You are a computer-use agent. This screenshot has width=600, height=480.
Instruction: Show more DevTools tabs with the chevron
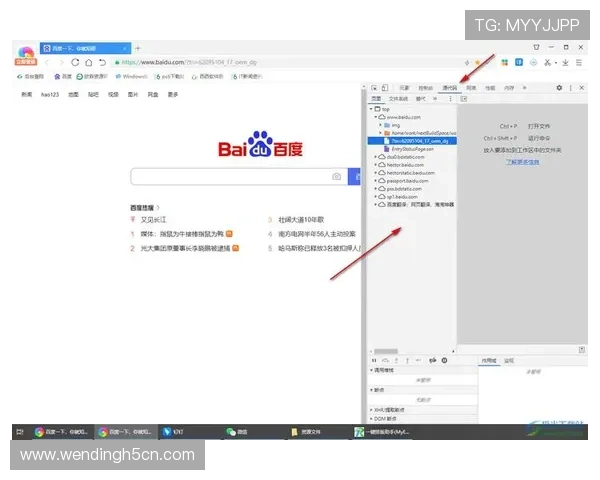pyautogui.click(x=525, y=88)
